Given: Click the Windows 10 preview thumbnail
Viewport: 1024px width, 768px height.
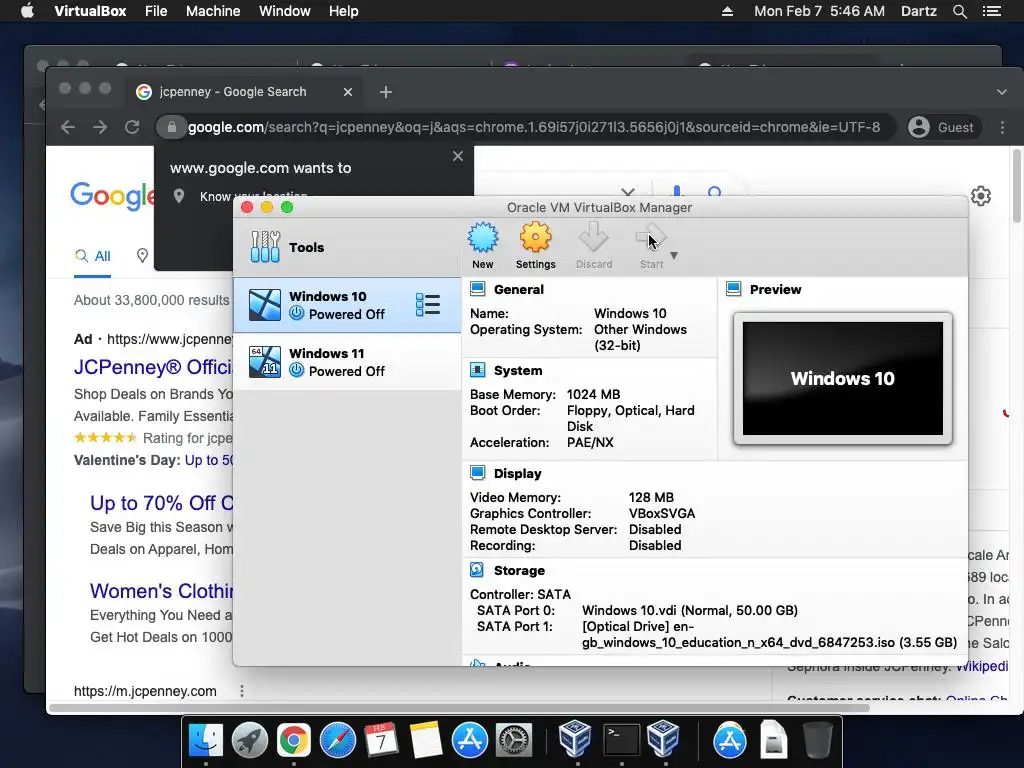Looking at the screenshot, I should [x=842, y=378].
